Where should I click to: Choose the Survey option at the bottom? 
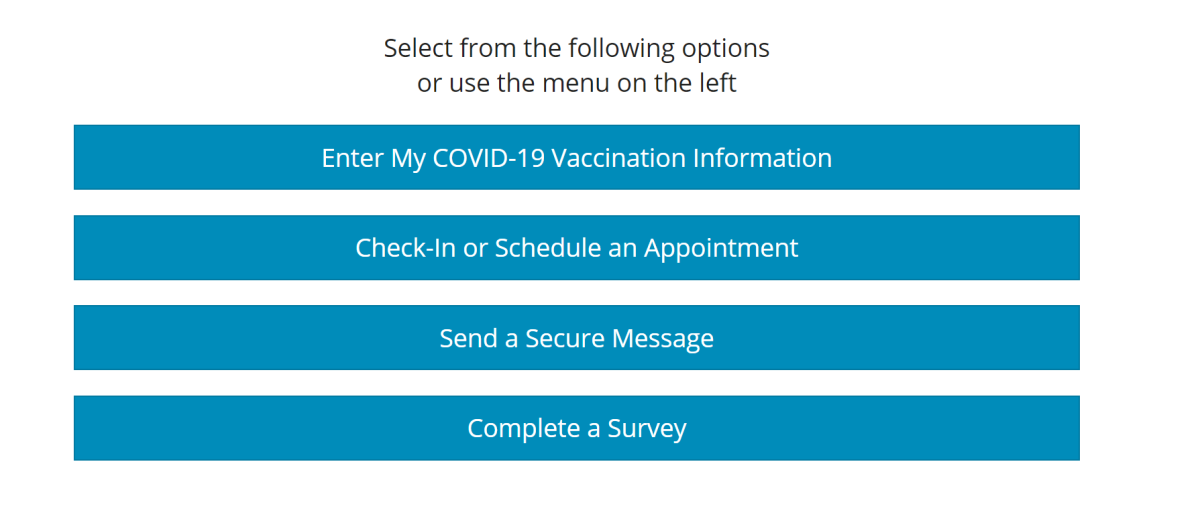click(x=576, y=428)
